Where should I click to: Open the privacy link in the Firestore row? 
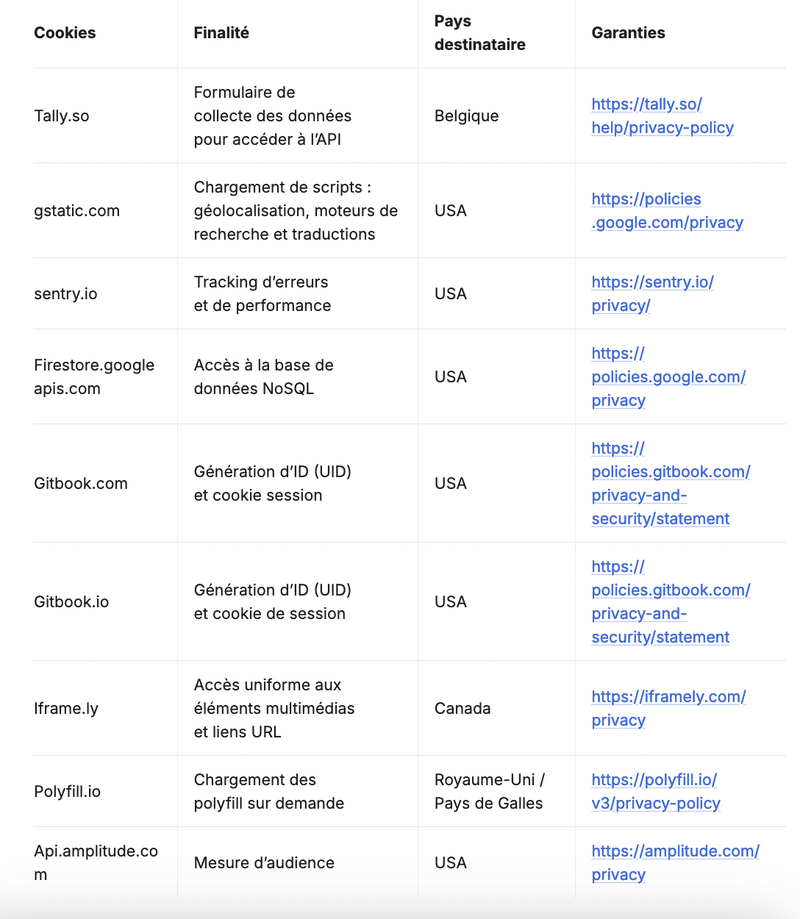click(668, 377)
